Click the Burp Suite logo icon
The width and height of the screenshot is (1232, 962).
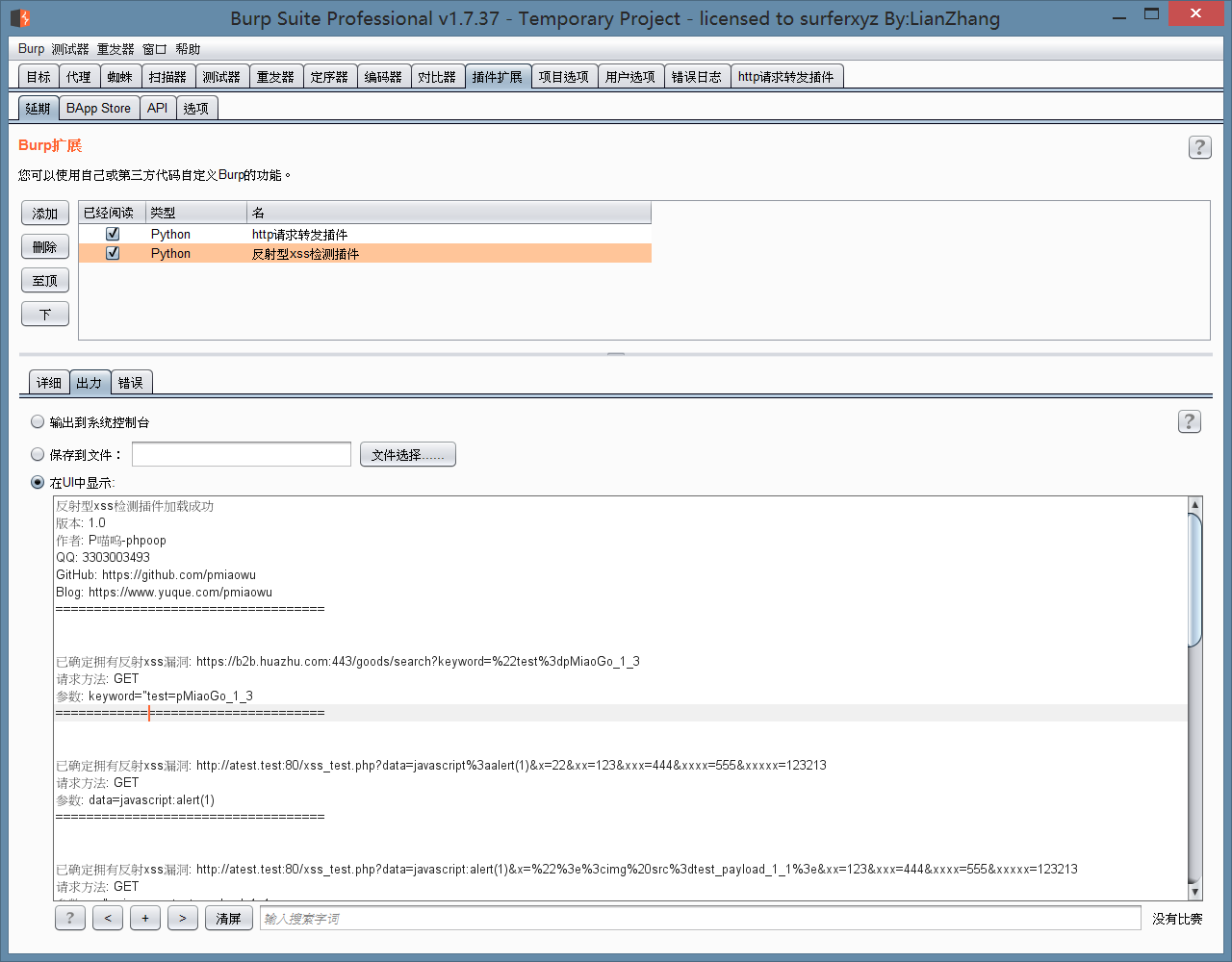[20, 18]
